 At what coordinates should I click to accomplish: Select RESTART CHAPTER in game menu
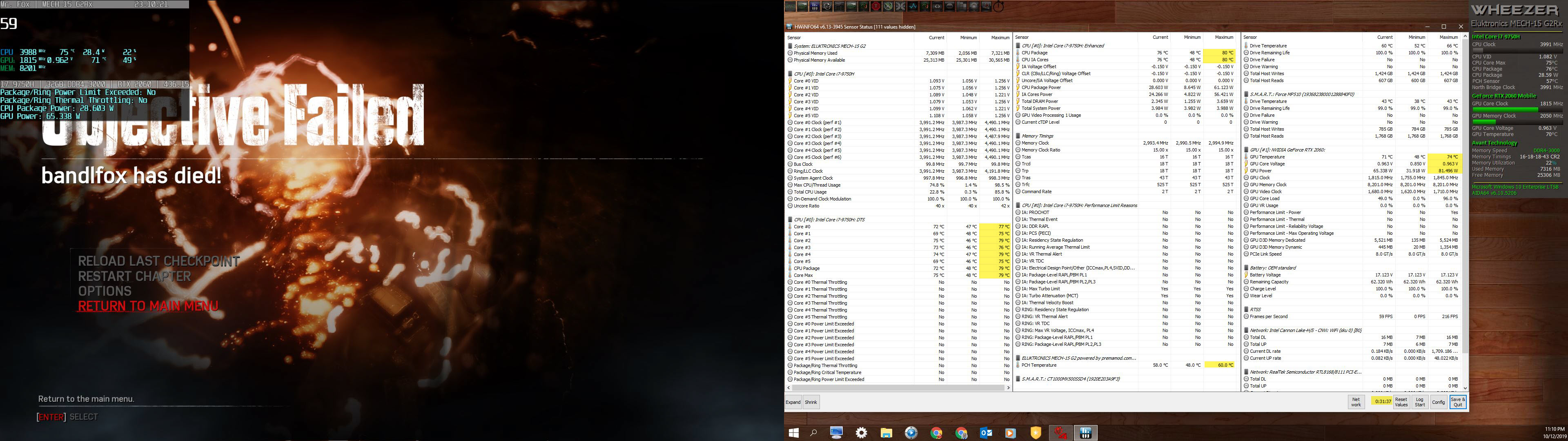(x=134, y=276)
